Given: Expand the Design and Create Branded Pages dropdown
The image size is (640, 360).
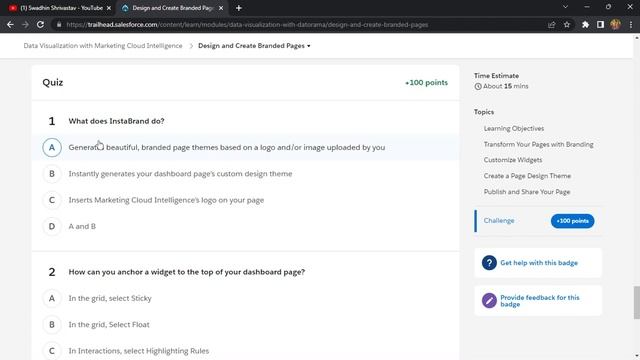Looking at the screenshot, I should [254, 46].
